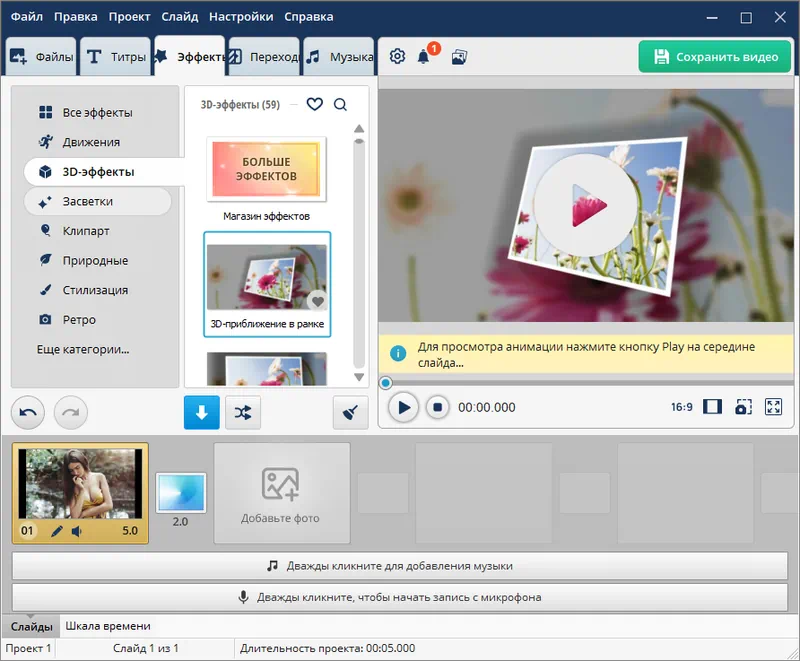The height and width of the screenshot is (661, 800).
Task: Open the Справка menu
Action: point(309,17)
